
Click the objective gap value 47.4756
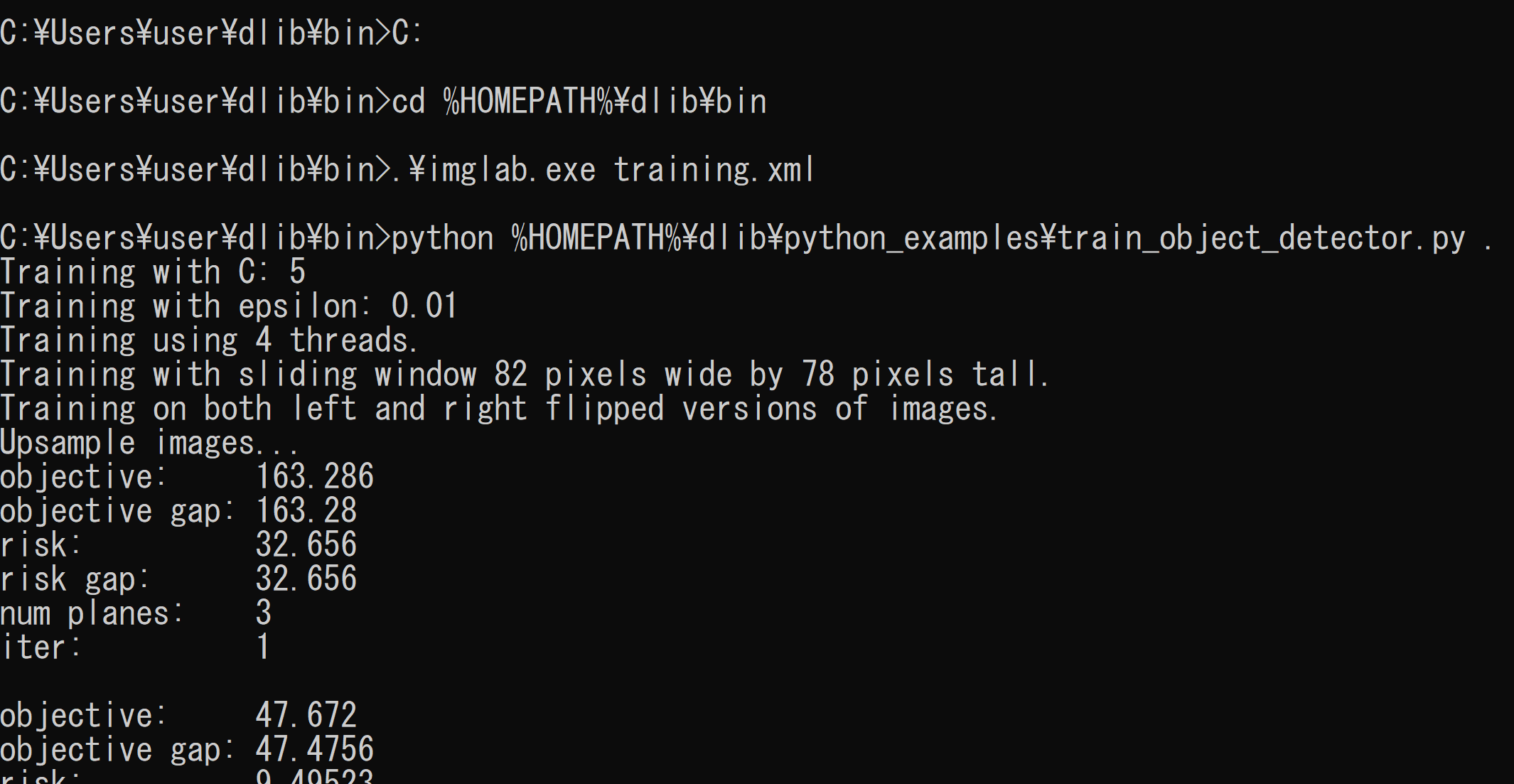314,749
